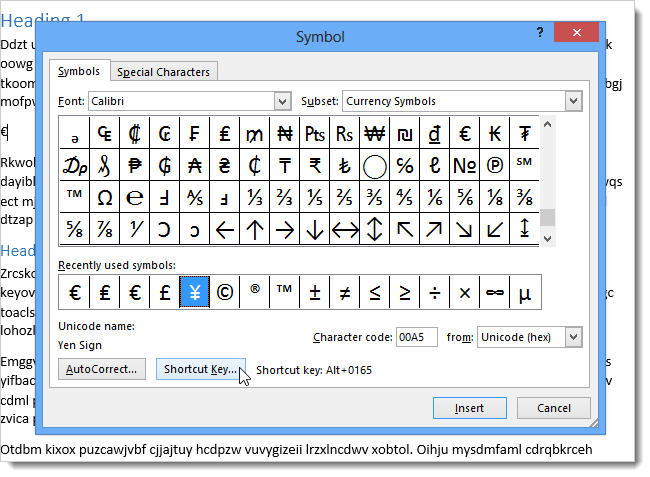Select the north east arrow symbol

point(434,229)
